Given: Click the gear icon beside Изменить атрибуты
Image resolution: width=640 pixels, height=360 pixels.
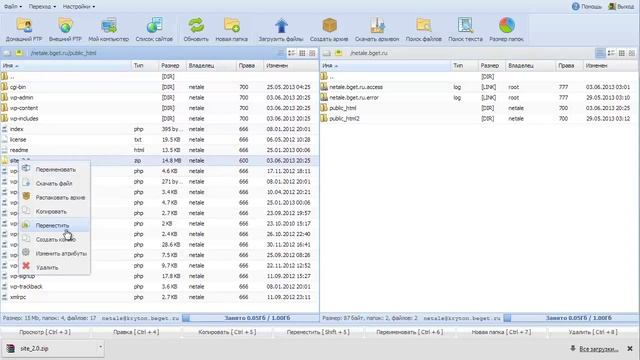Looking at the screenshot, I should pyautogui.click(x=26, y=252).
